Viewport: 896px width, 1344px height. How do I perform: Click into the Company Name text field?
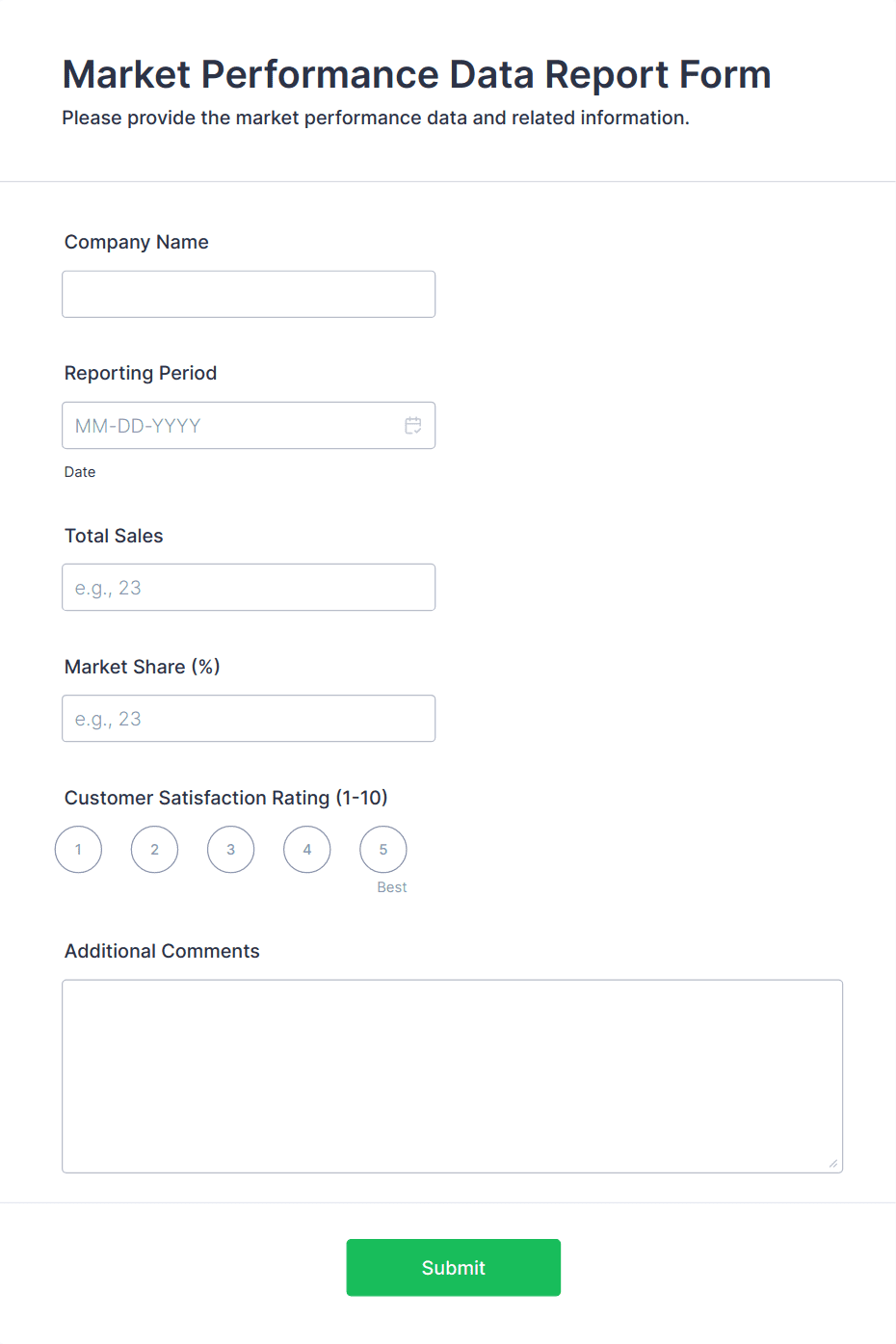pyautogui.click(x=248, y=294)
